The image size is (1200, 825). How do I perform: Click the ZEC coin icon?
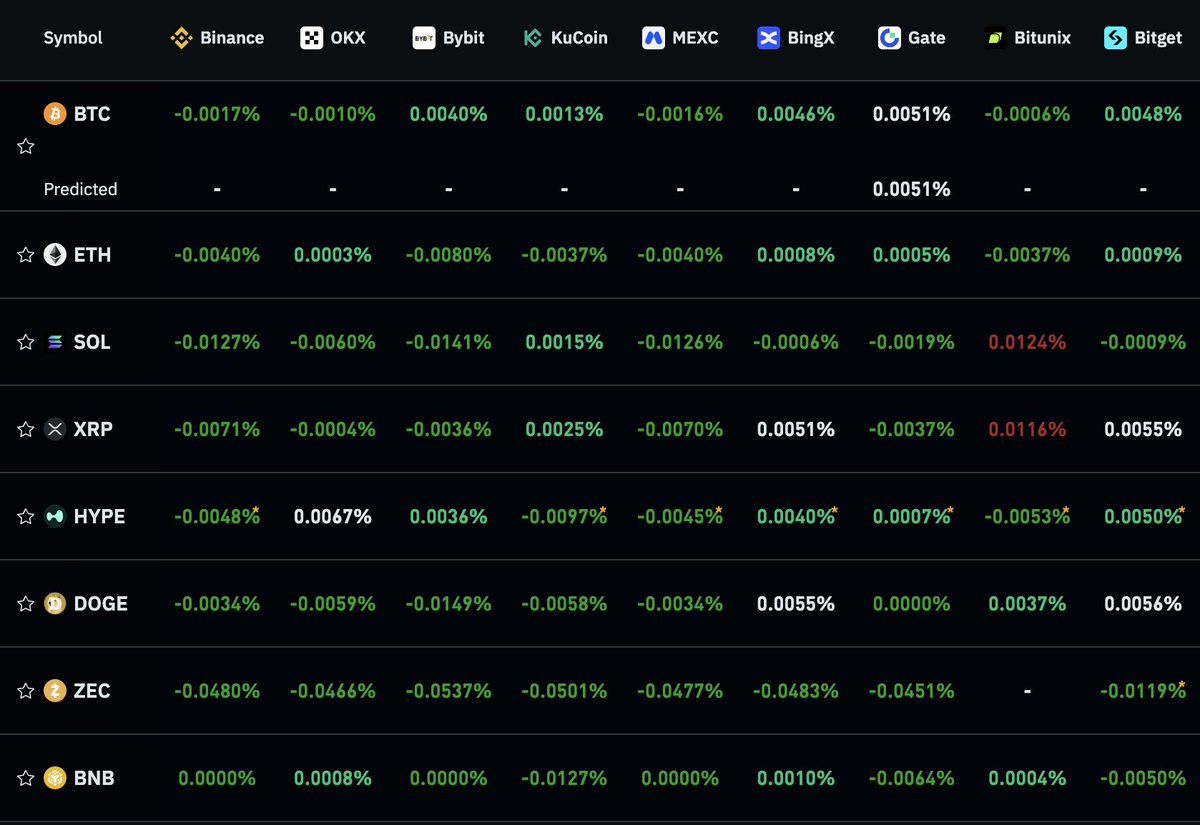click(54, 691)
